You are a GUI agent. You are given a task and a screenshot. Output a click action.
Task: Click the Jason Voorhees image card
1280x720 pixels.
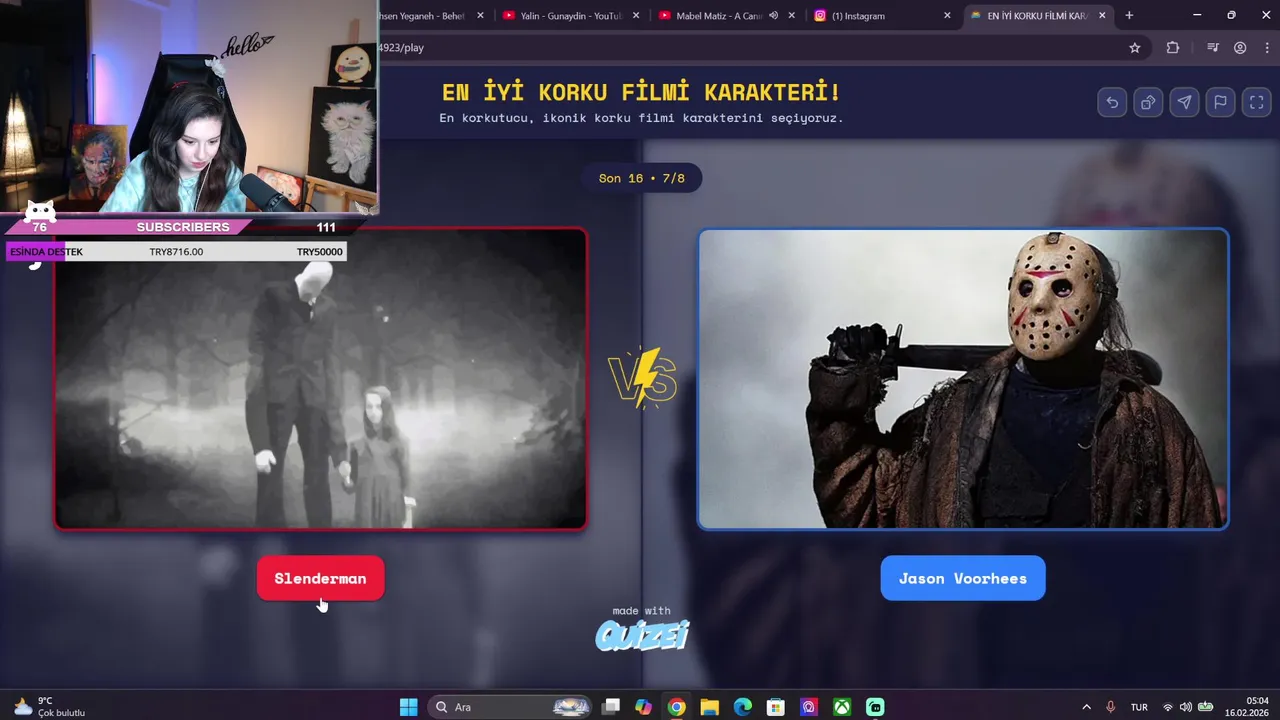963,379
